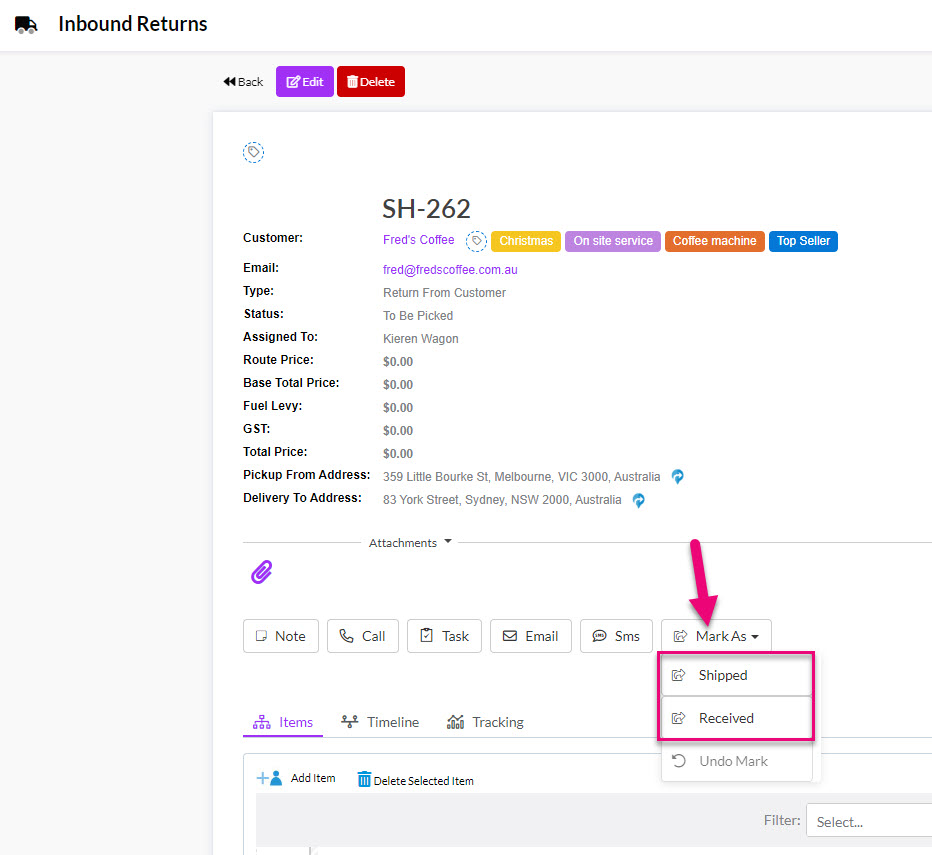
Task: Click the Total Price $0.00 value
Action: [398, 454]
